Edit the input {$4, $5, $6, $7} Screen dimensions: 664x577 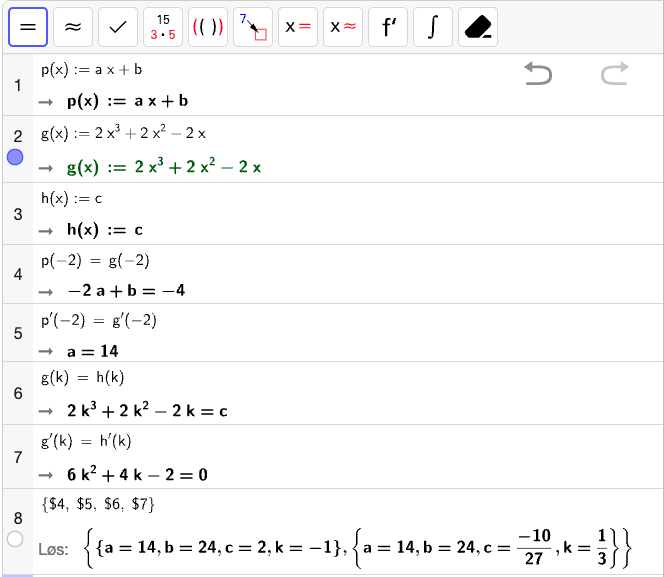tap(98, 503)
